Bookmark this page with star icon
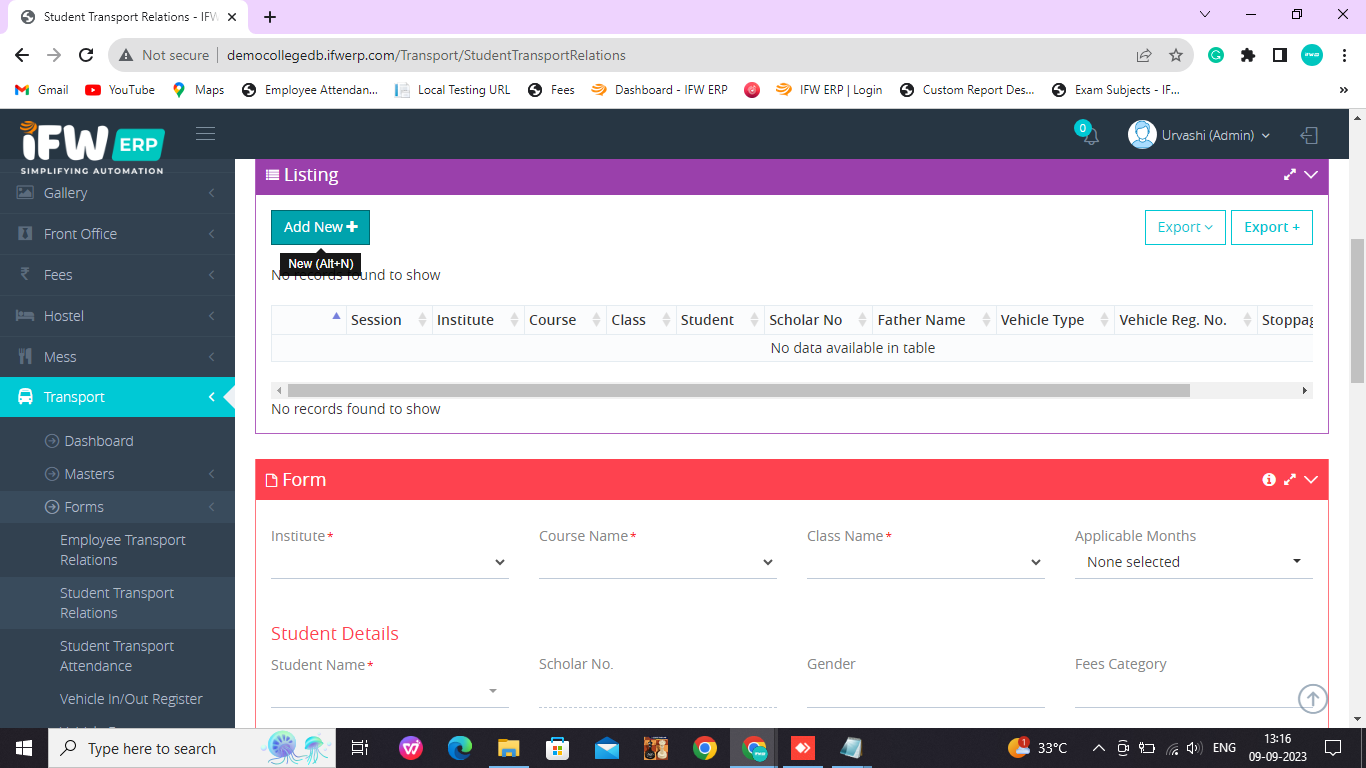 pos(1176,55)
